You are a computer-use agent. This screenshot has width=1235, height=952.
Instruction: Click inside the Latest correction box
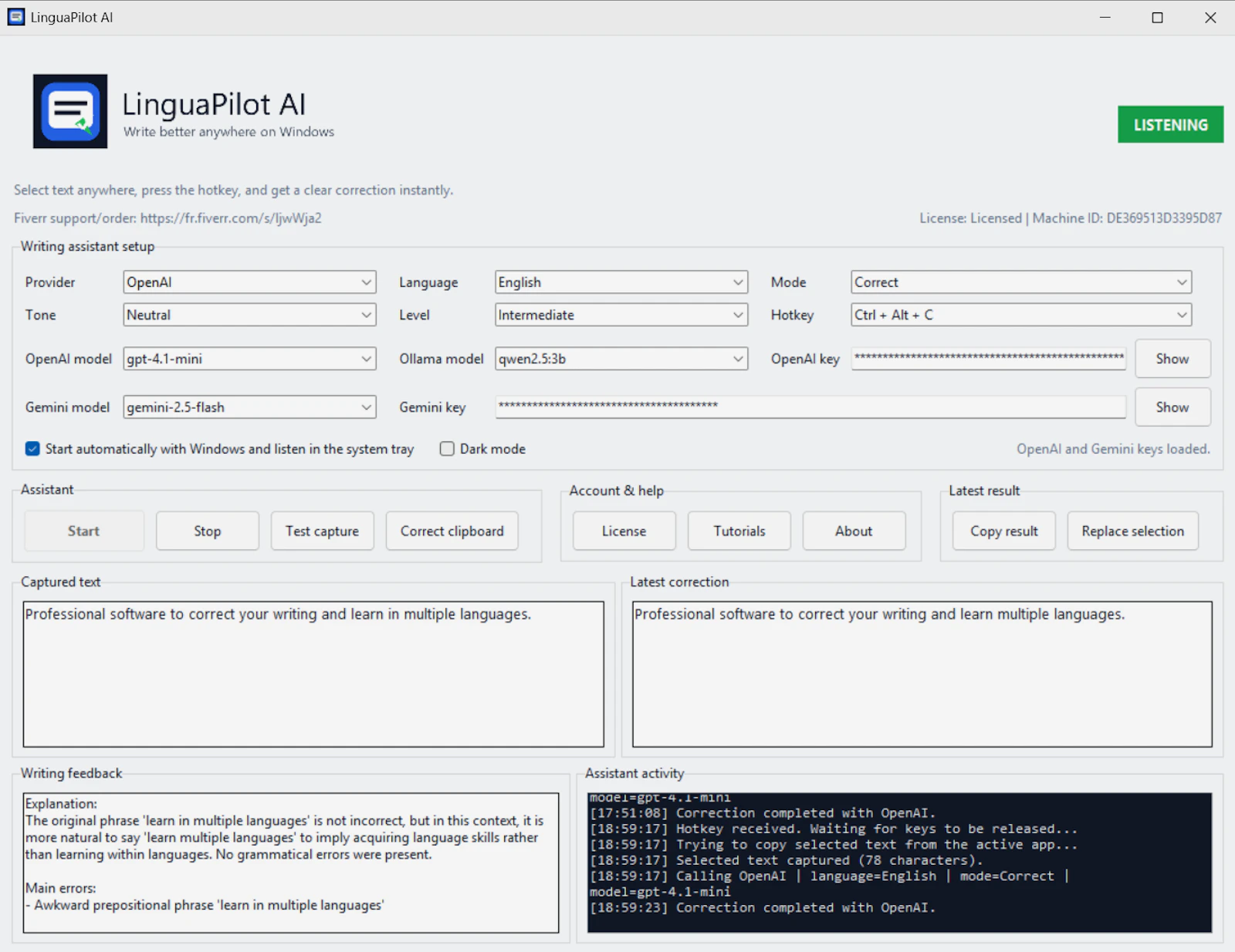coord(922,674)
